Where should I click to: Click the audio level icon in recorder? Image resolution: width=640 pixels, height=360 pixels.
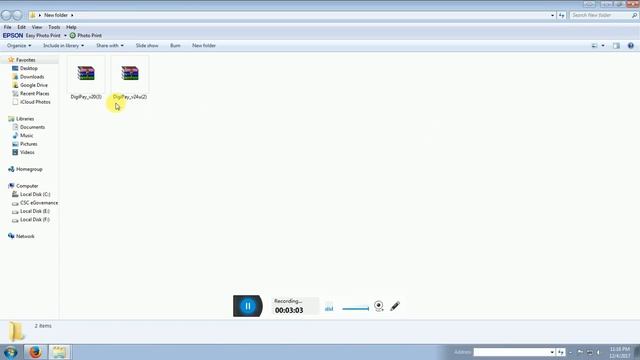329,308
